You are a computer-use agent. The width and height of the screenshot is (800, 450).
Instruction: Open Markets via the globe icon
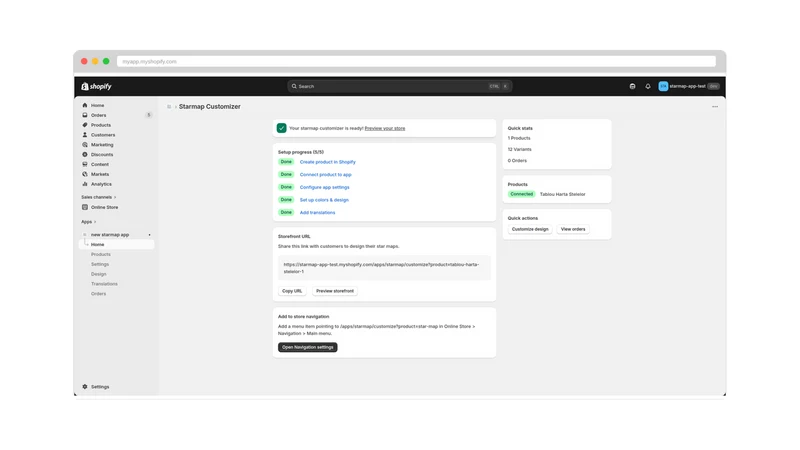pyautogui.click(x=85, y=174)
